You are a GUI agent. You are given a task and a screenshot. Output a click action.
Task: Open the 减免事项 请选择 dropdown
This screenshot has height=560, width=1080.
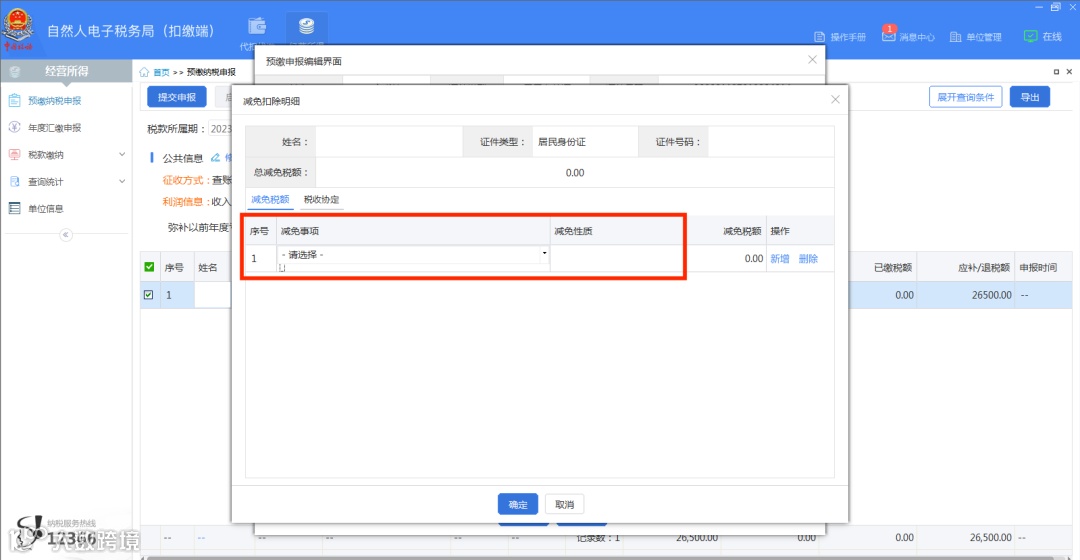click(x=413, y=255)
